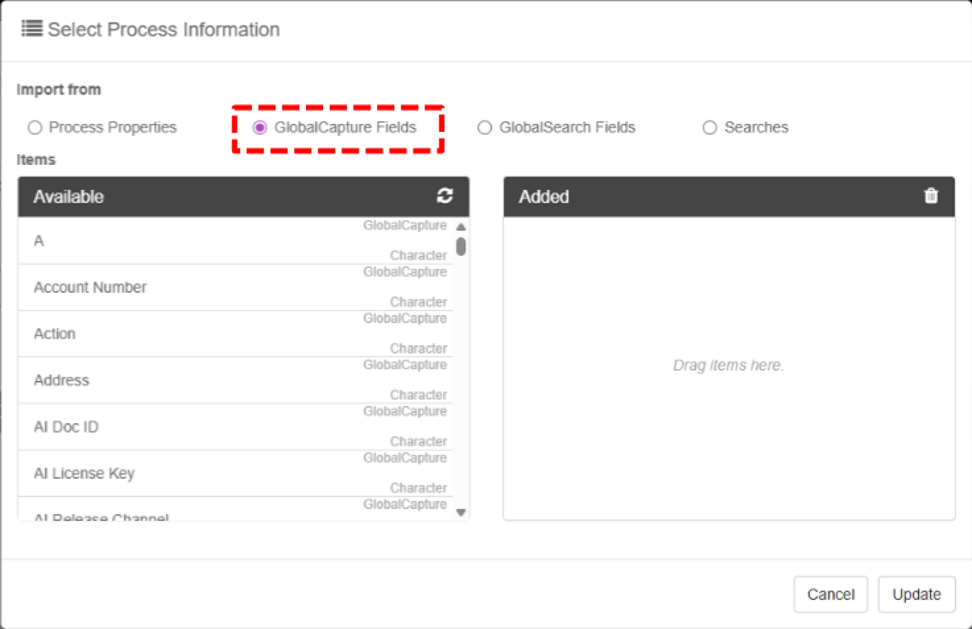This screenshot has width=972, height=629.
Task: Click the scroll down arrow in Available list
Action: coord(461,512)
